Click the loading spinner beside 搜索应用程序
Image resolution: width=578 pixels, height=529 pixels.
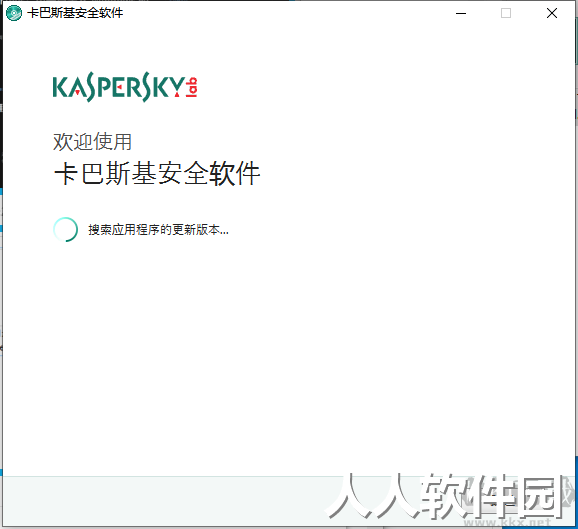(x=66, y=229)
